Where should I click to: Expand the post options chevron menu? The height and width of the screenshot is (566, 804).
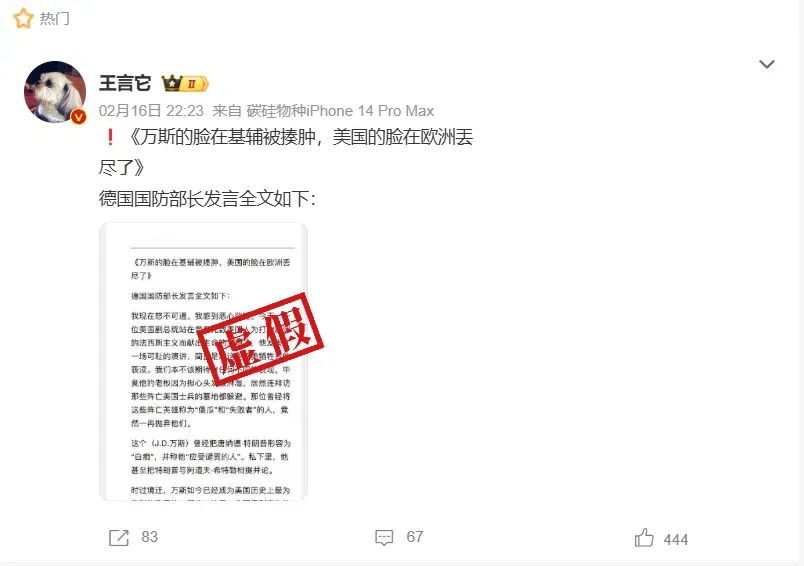(767, 64)
